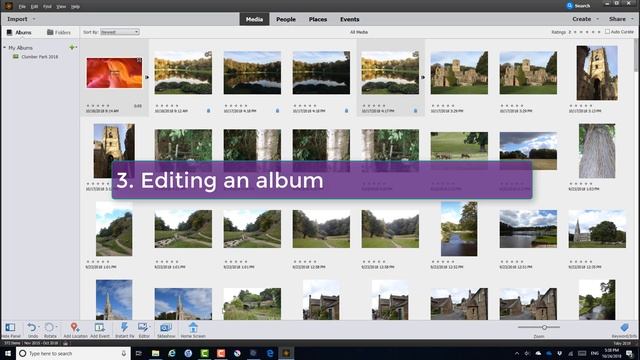Click the Rotate icon
The height and width of the screenshot is (360, 640).
tap(49, 327)
